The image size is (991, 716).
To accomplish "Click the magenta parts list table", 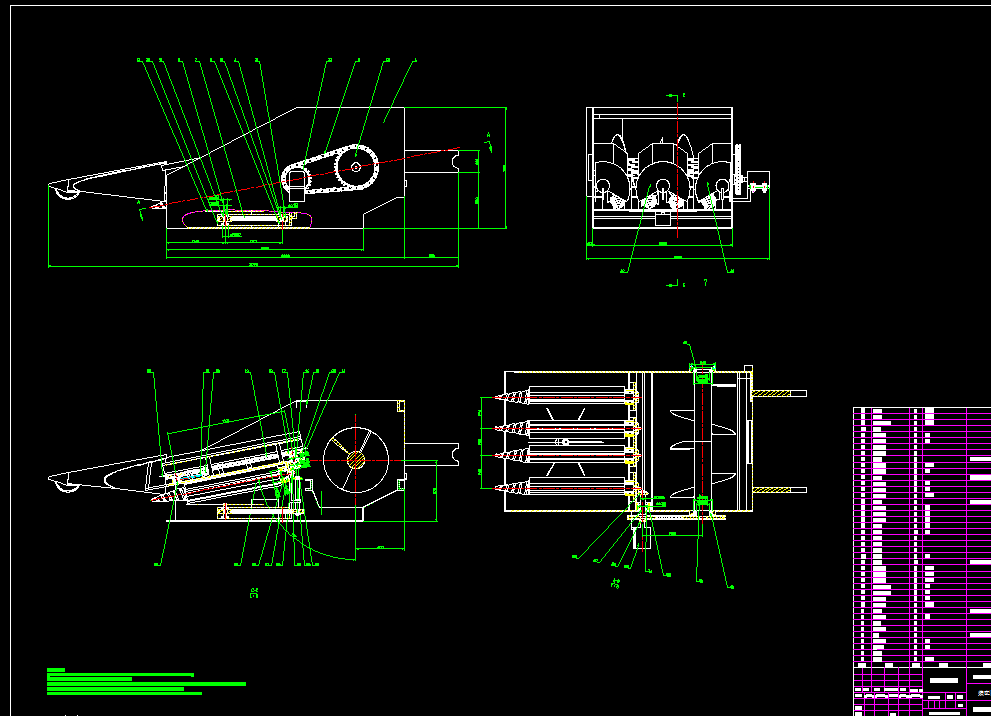I will coord(922,535).
